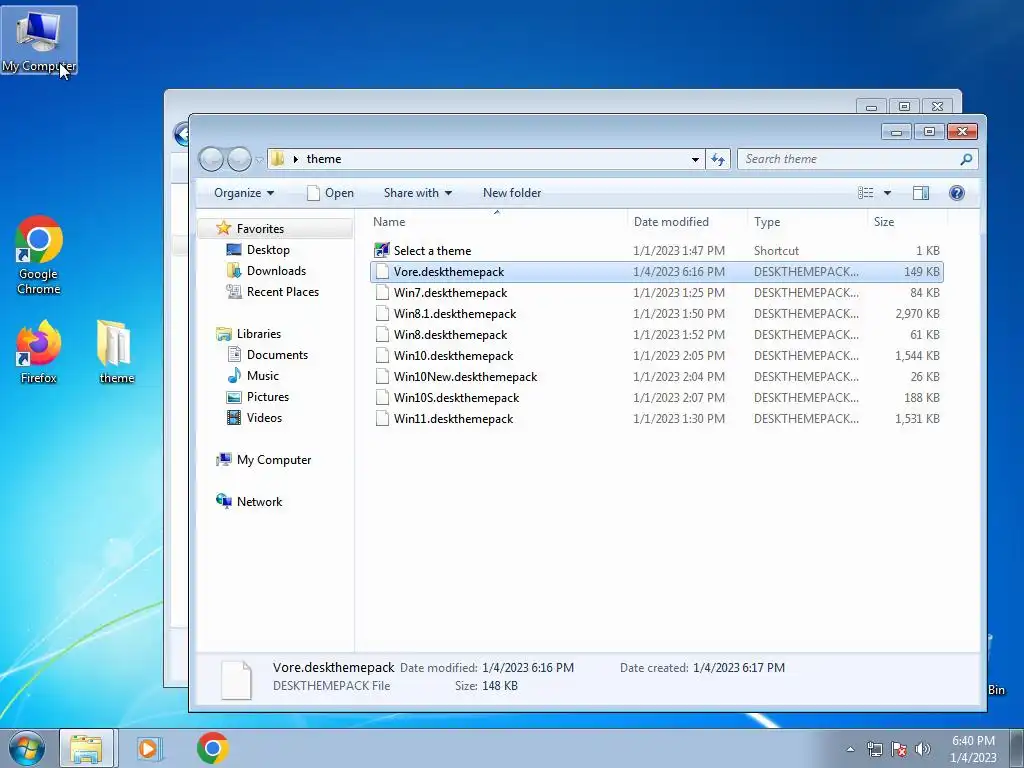Click 'theme' breadcrumb in address bar
1024x768 pixels.
coord(323,159)
